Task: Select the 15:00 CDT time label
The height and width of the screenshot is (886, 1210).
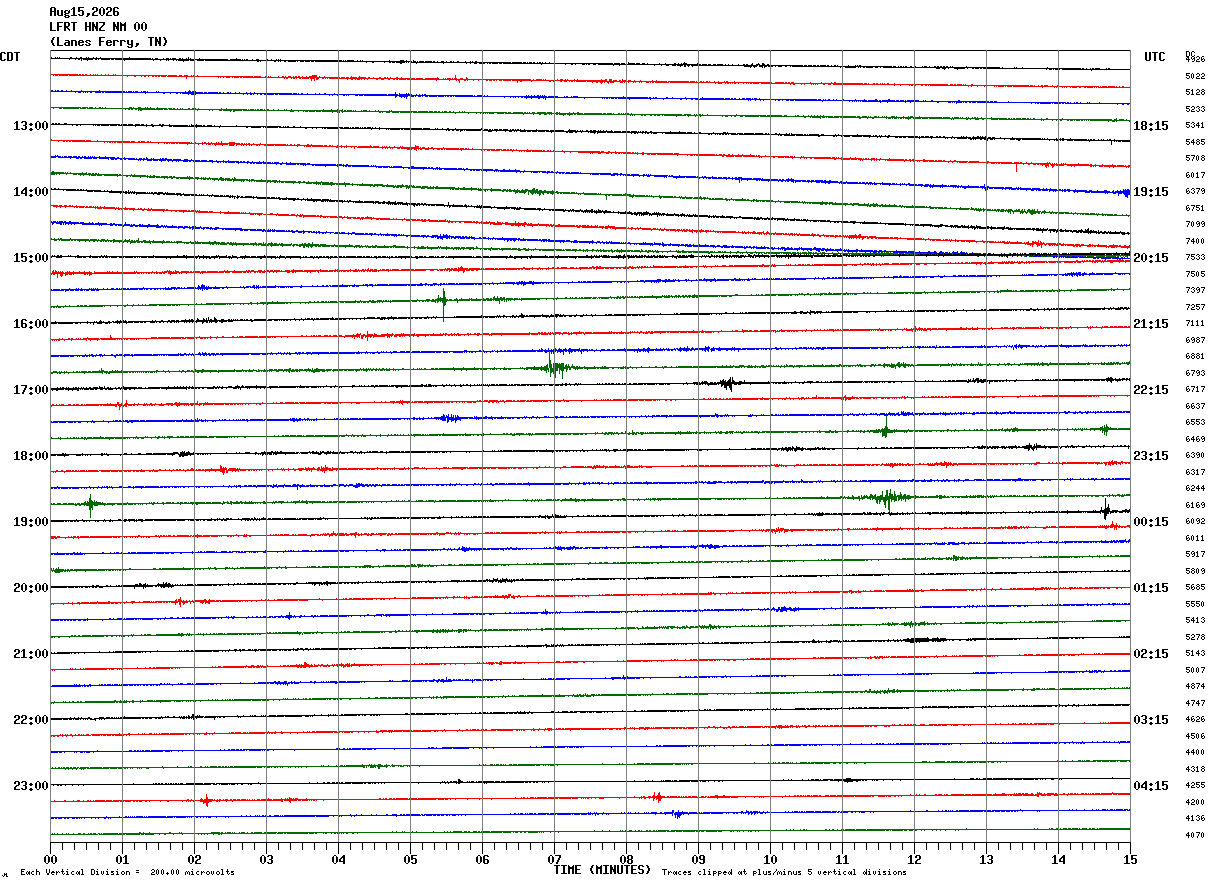Action: coord(31,258)
